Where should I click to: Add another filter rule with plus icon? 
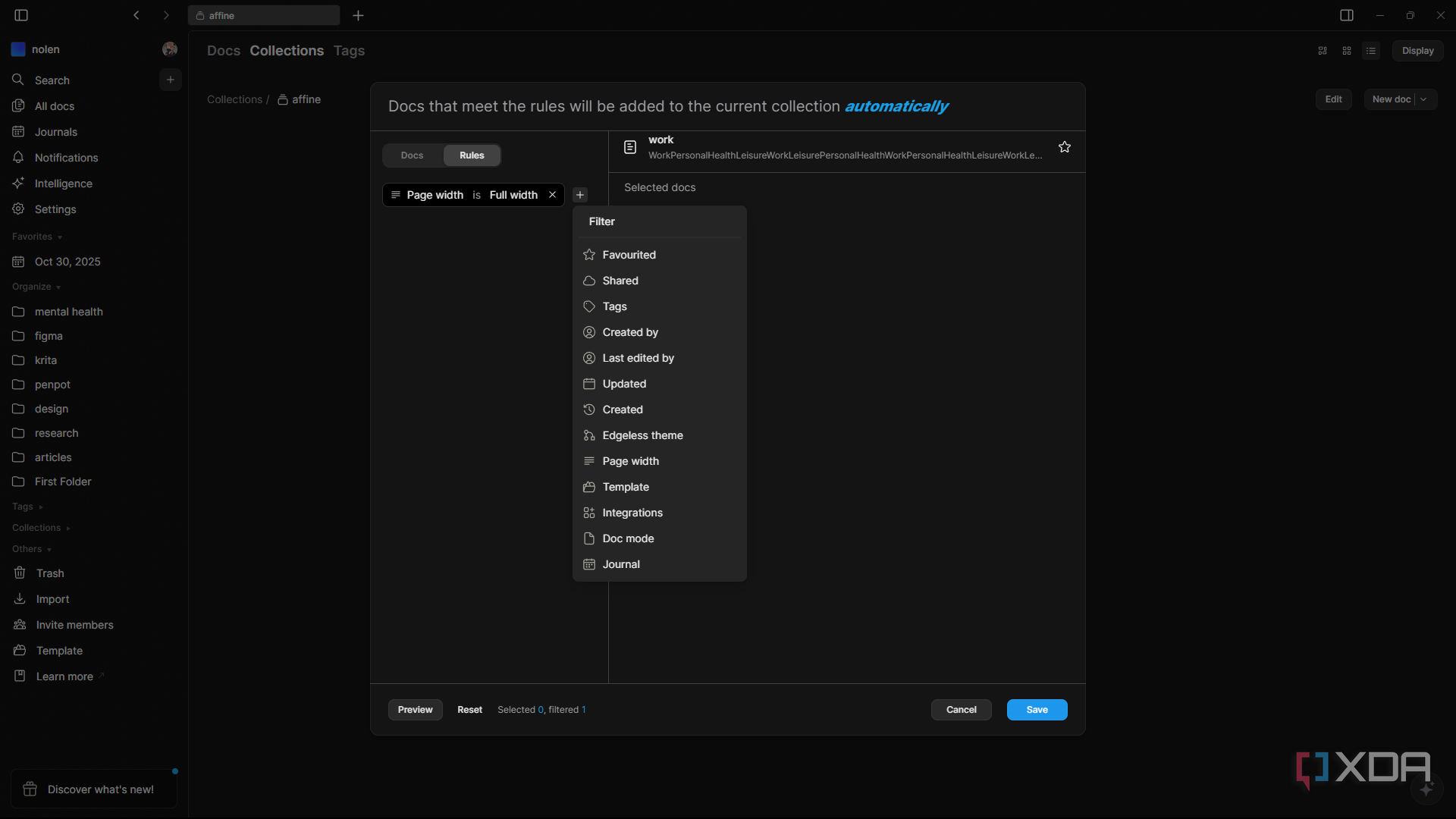click(580, 195)
